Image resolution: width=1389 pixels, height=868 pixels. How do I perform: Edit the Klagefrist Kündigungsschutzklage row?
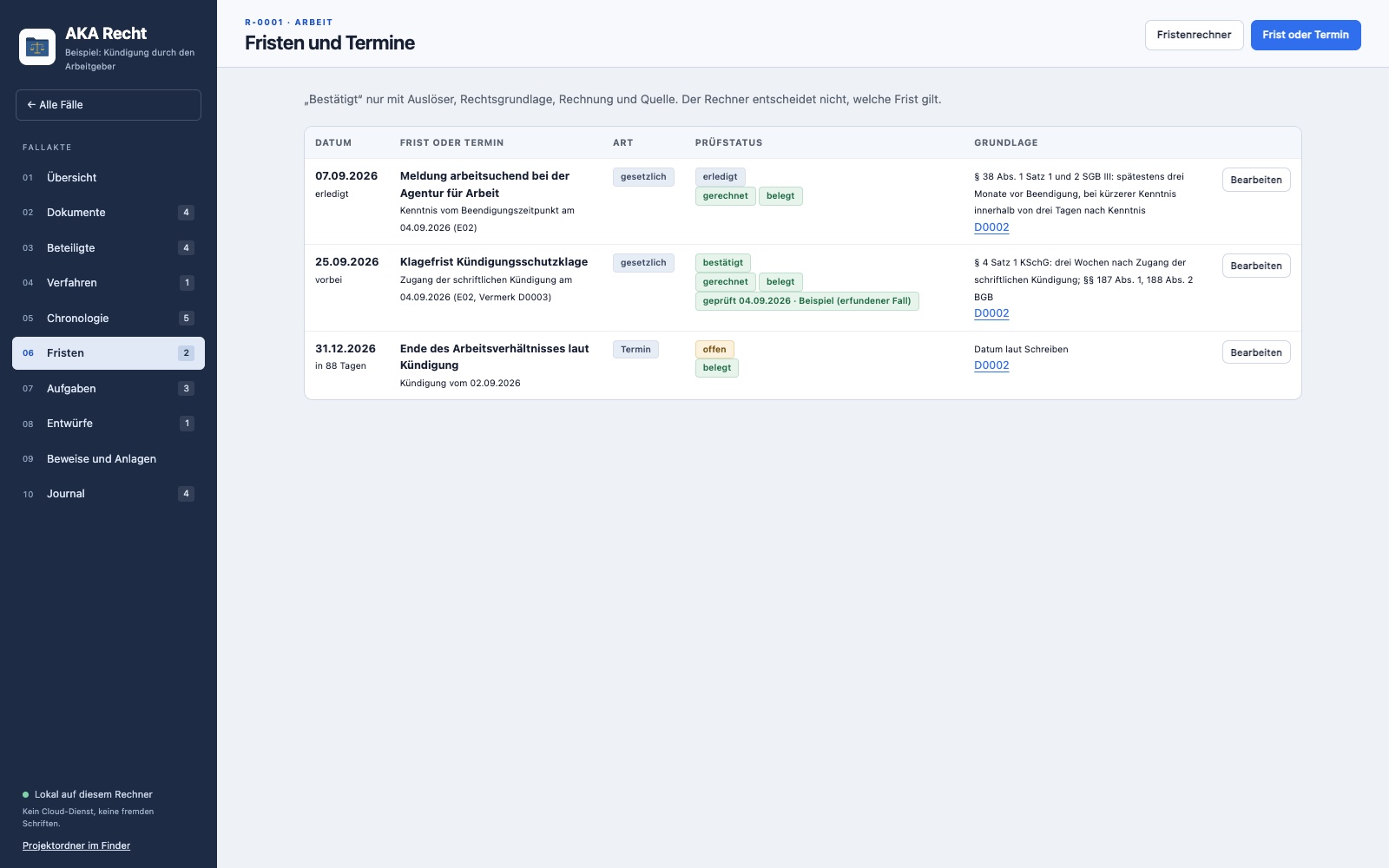(x=1256, y=266)
